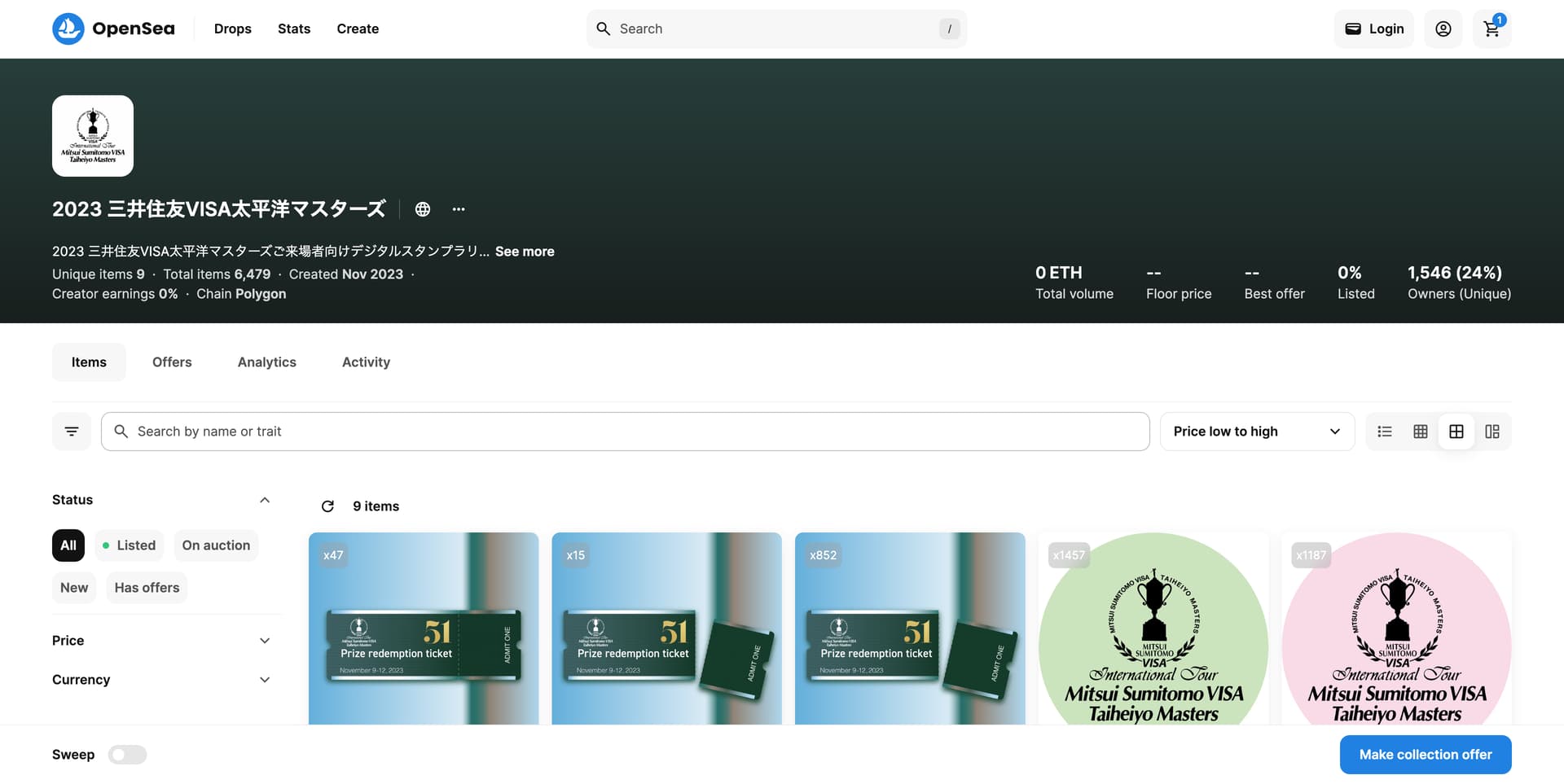
Task: Switch to the Offers tab
Action: click(x=172, y=362)
